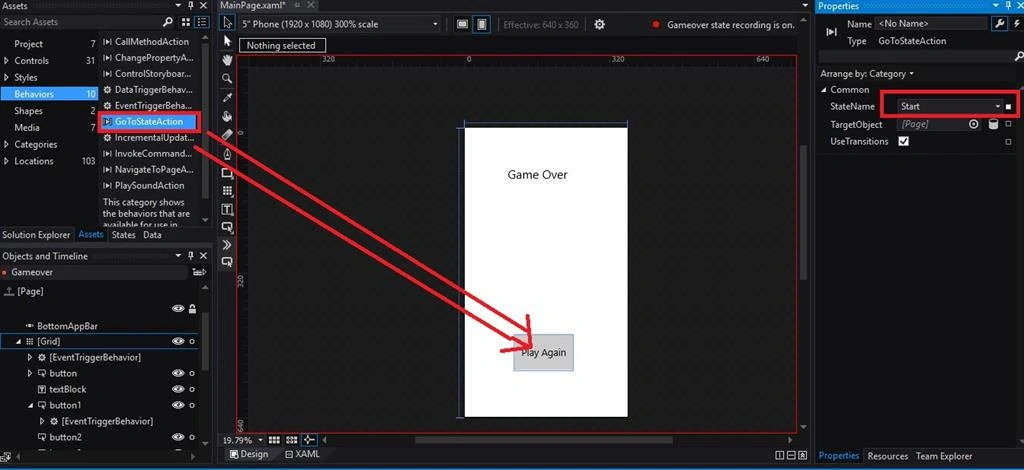1024x470 pixels.
Task: Toggle the UseTransitions checkbox
Action: tap(903, 141)
